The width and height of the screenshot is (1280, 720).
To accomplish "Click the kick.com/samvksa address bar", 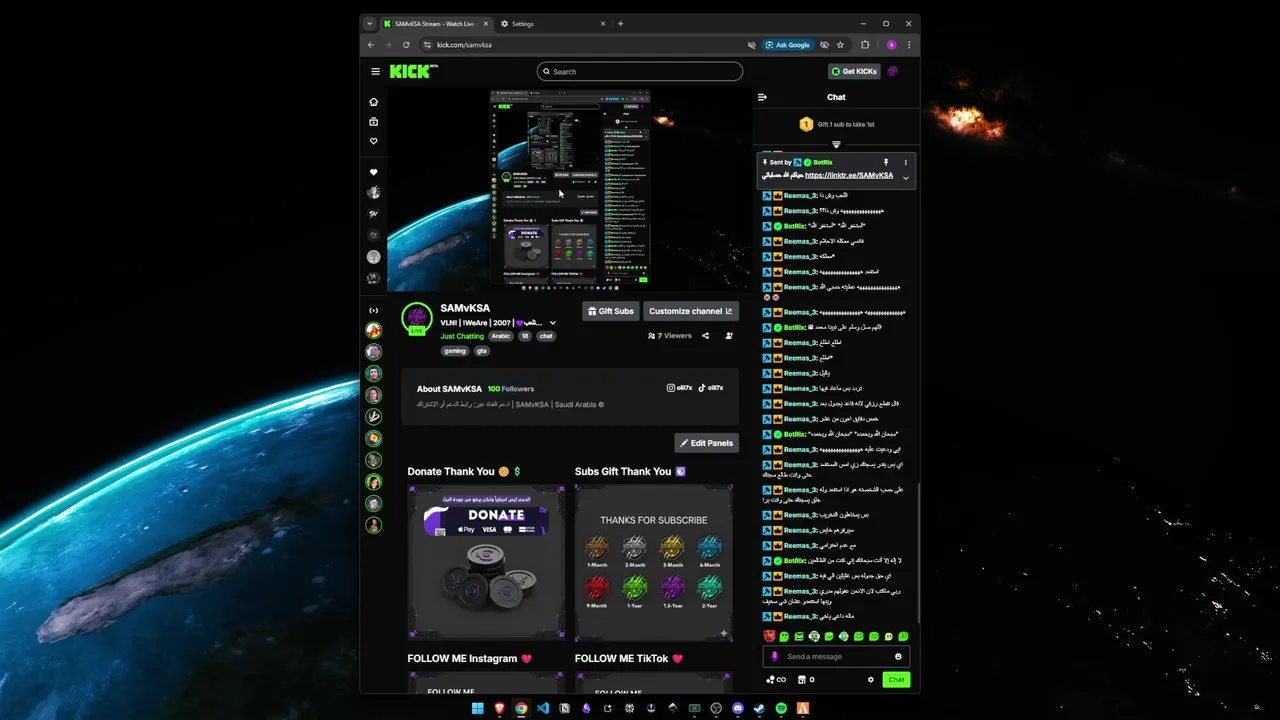I will [x=590, y=45].
